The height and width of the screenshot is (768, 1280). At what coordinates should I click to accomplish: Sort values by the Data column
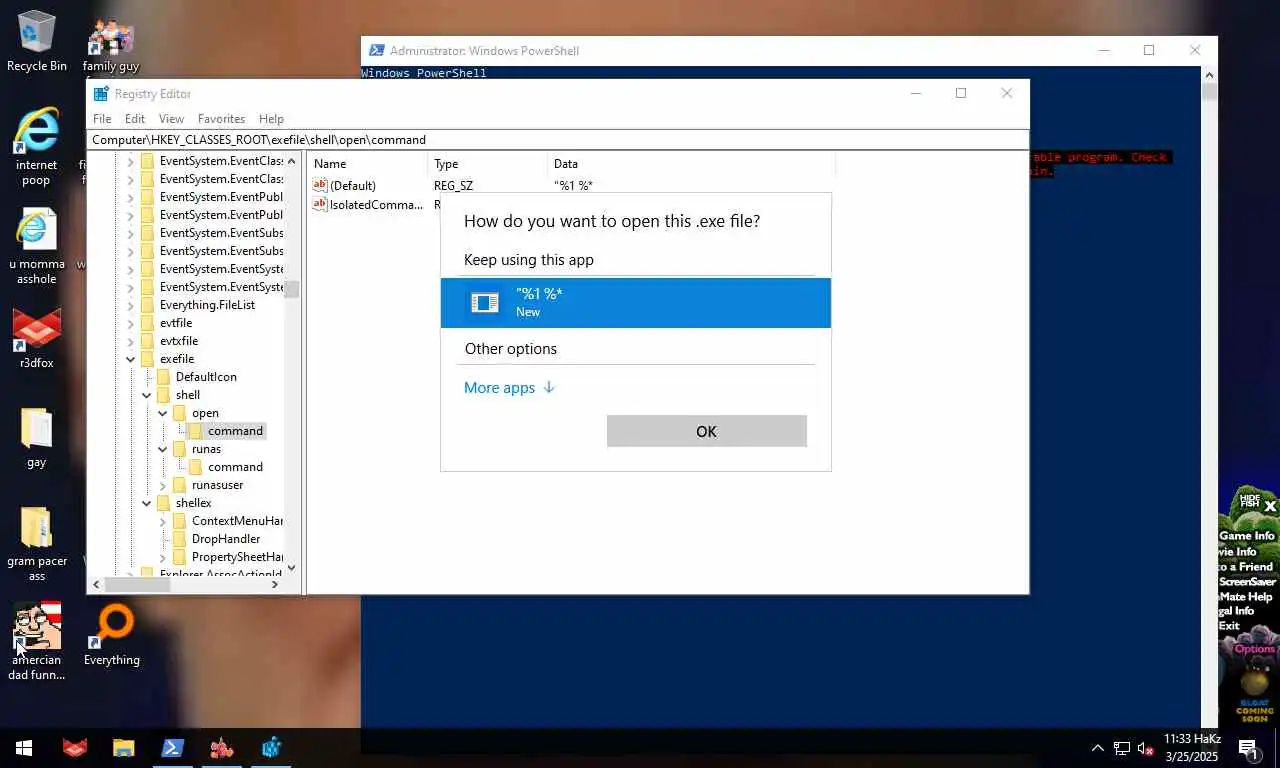coord(691,164)
